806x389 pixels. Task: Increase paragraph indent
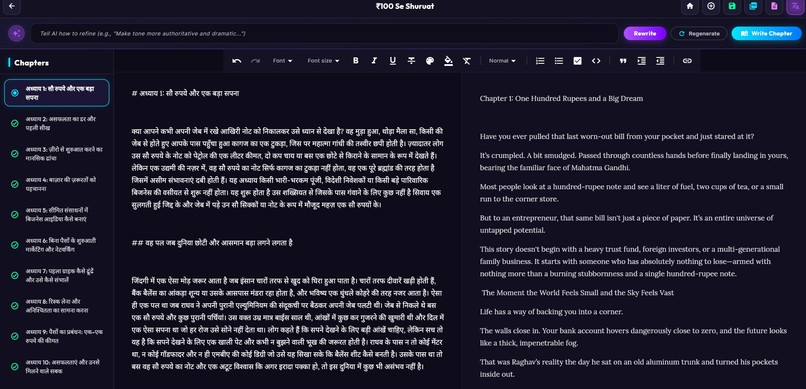click(642, 61)
